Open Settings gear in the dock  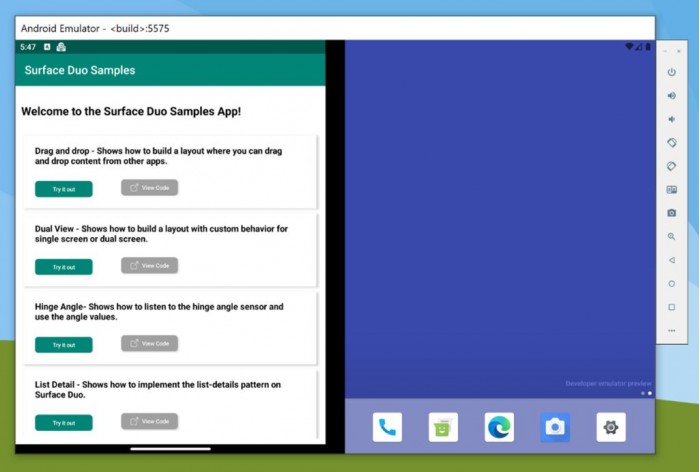(611, 427)
